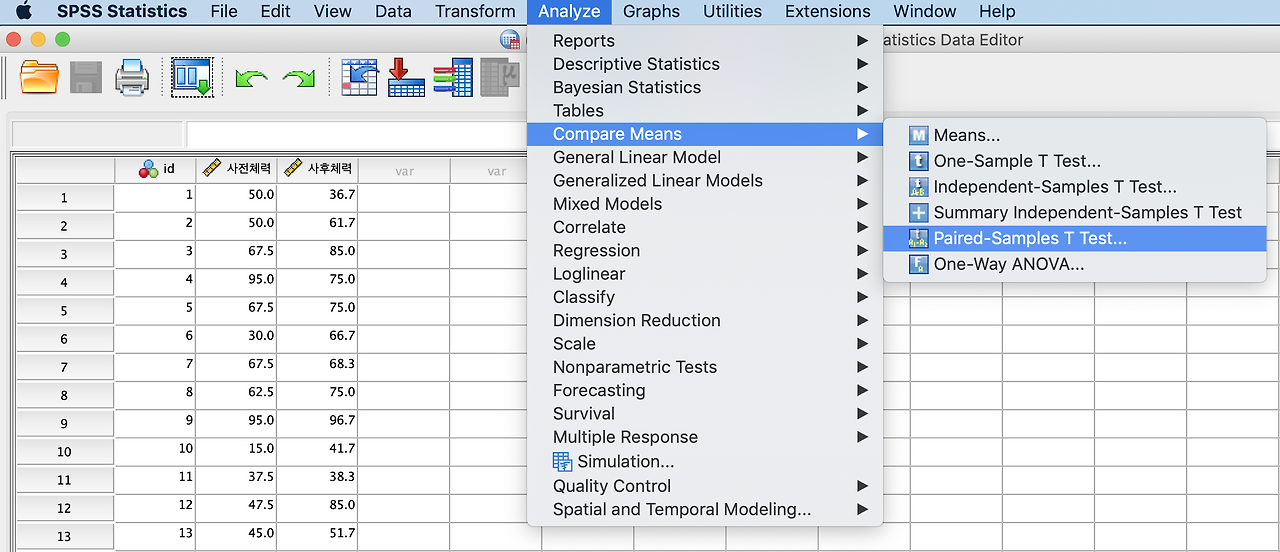Viewport: 1280px width, 552px height.
Task: Expand the Bayesian Statistics submenu
Action: pyautogui.click(x=705, y=87)
